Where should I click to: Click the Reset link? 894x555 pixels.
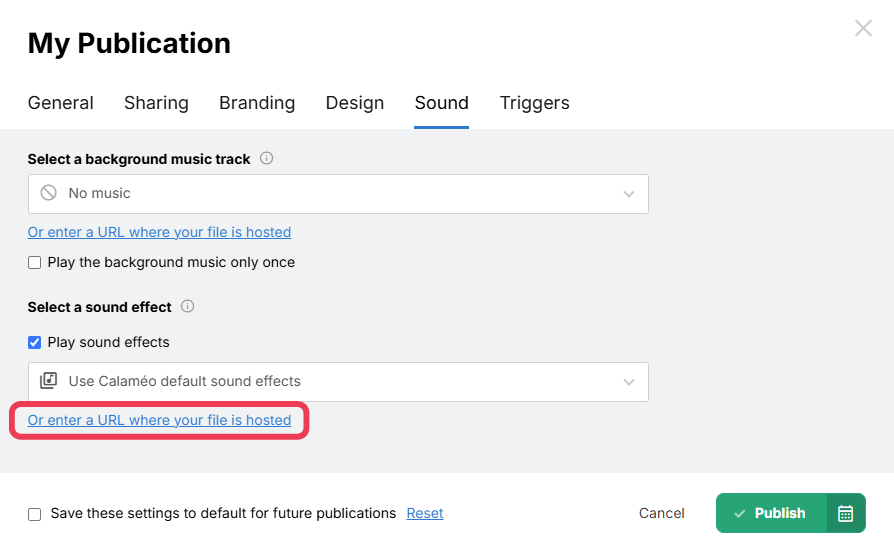[425, 513]
